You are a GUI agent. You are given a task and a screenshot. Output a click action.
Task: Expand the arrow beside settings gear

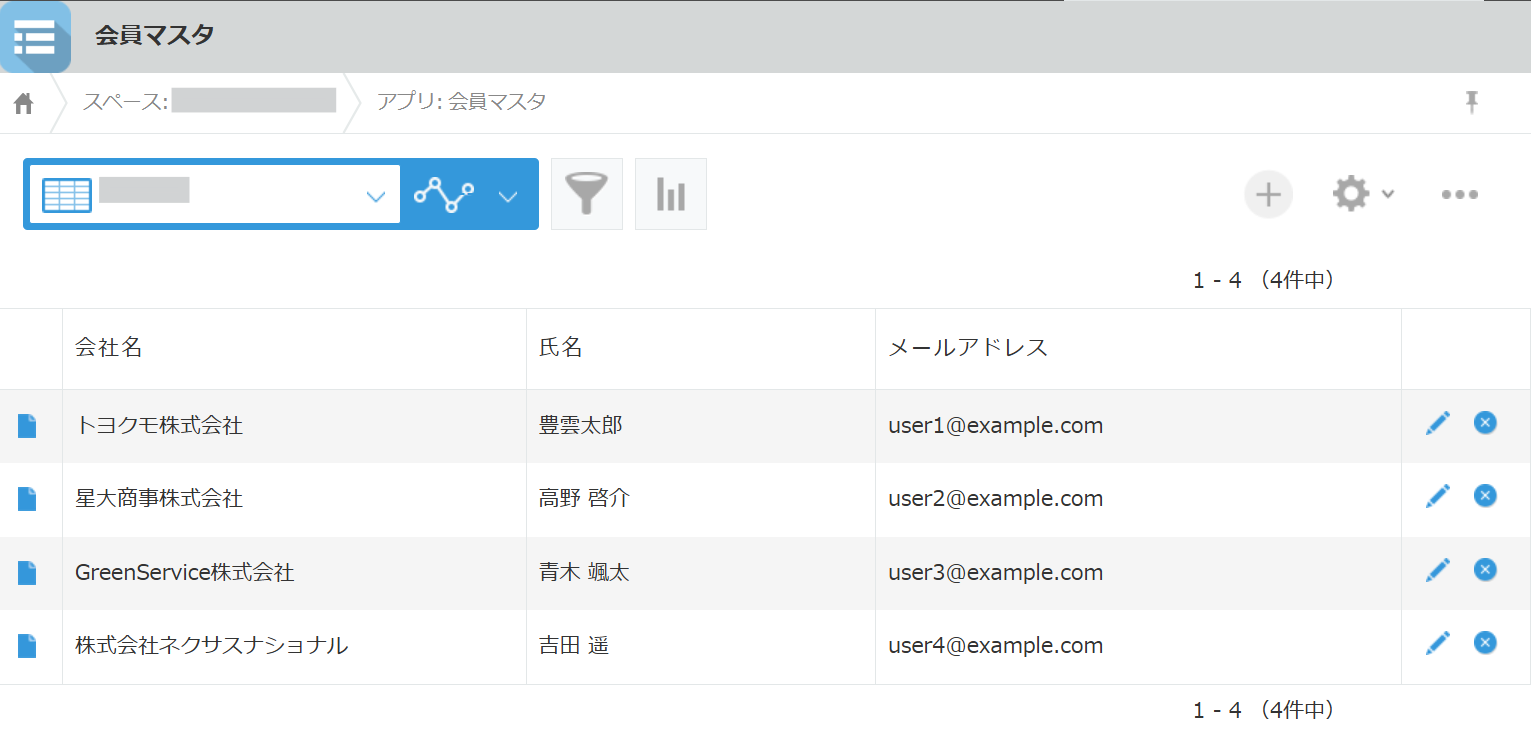(x=1388, y=195)
